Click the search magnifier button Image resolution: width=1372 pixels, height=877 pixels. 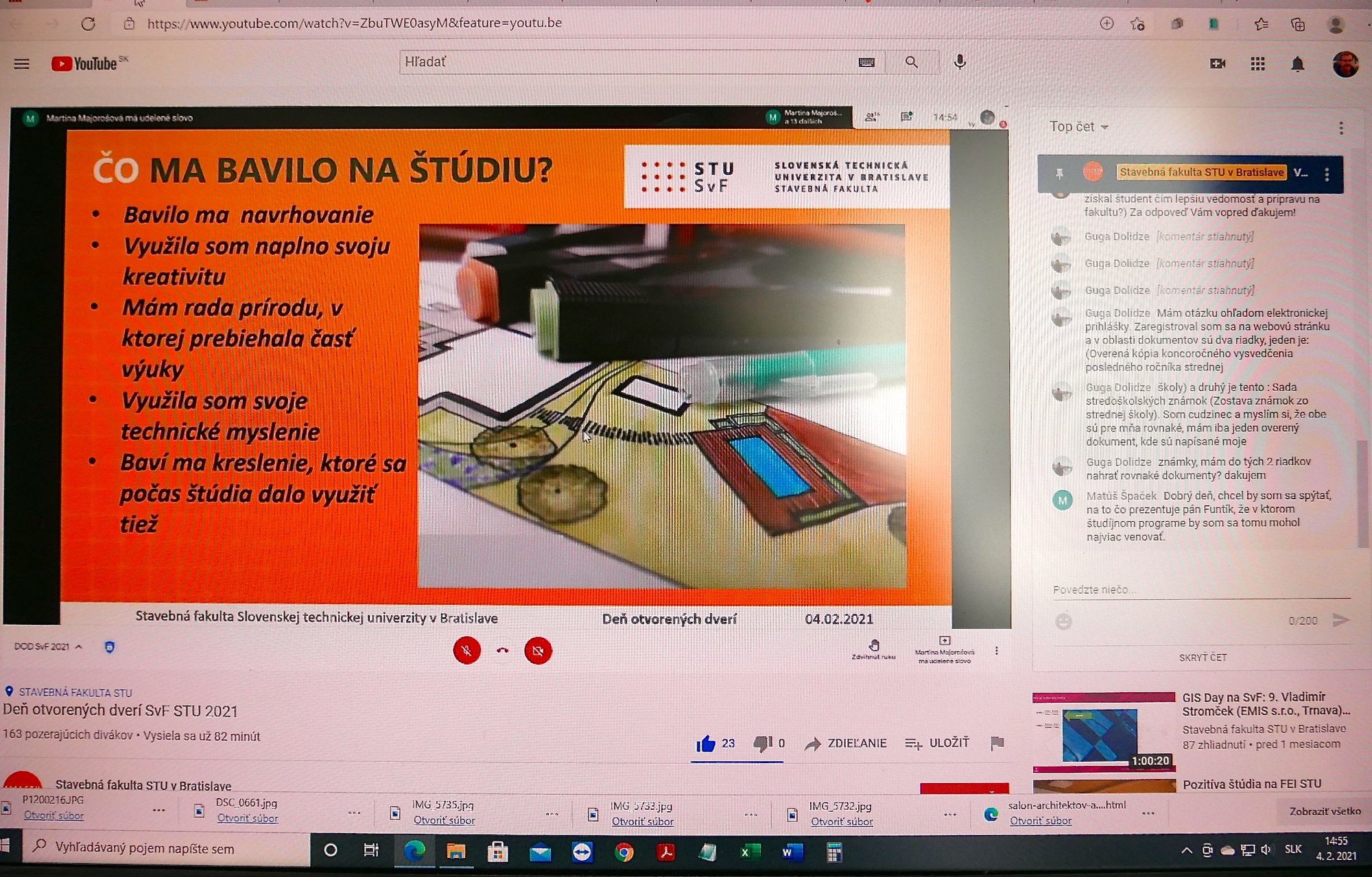[x=911, y=62]
